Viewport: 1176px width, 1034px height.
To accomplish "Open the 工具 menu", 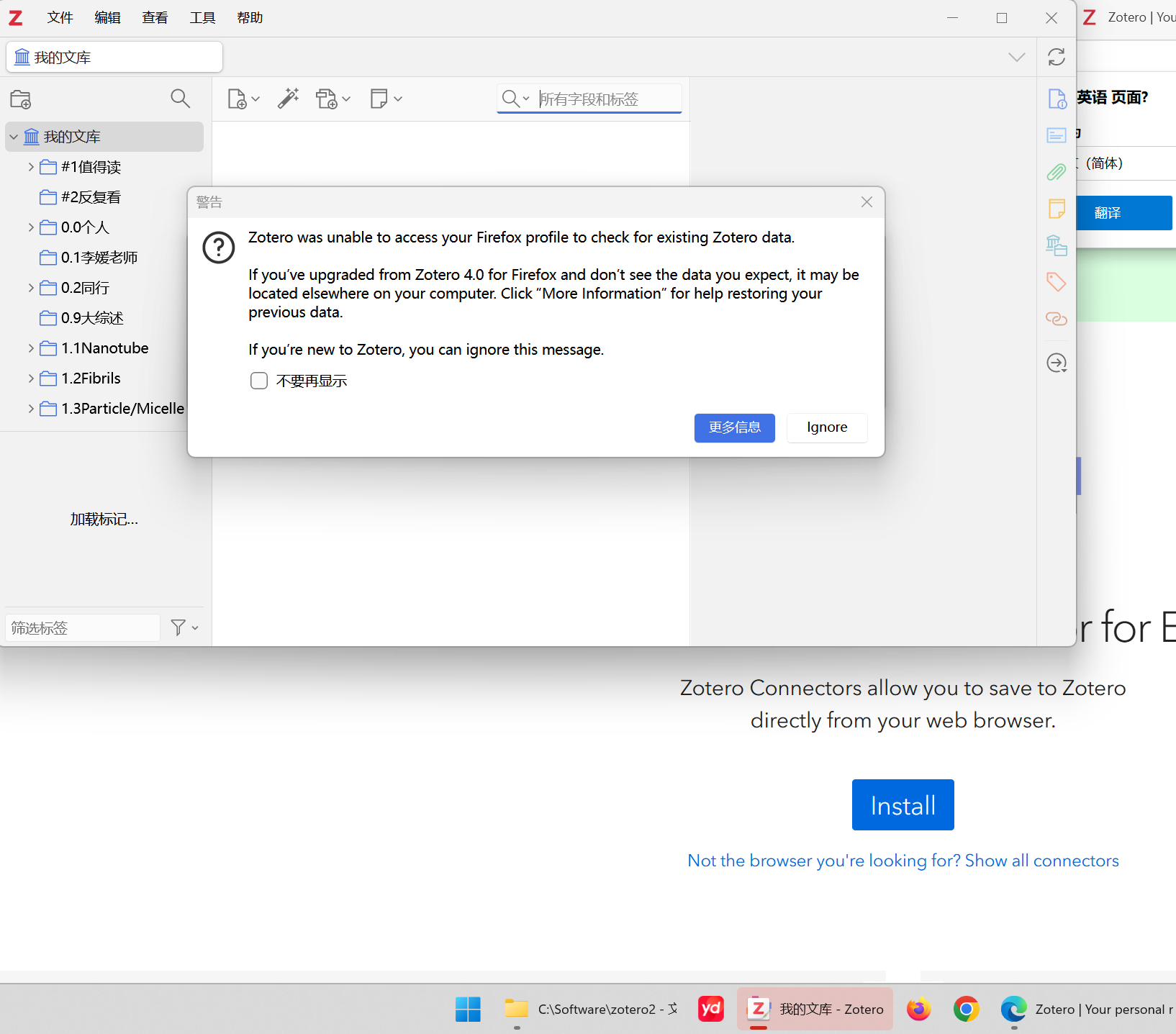I will tap(202, 17).
